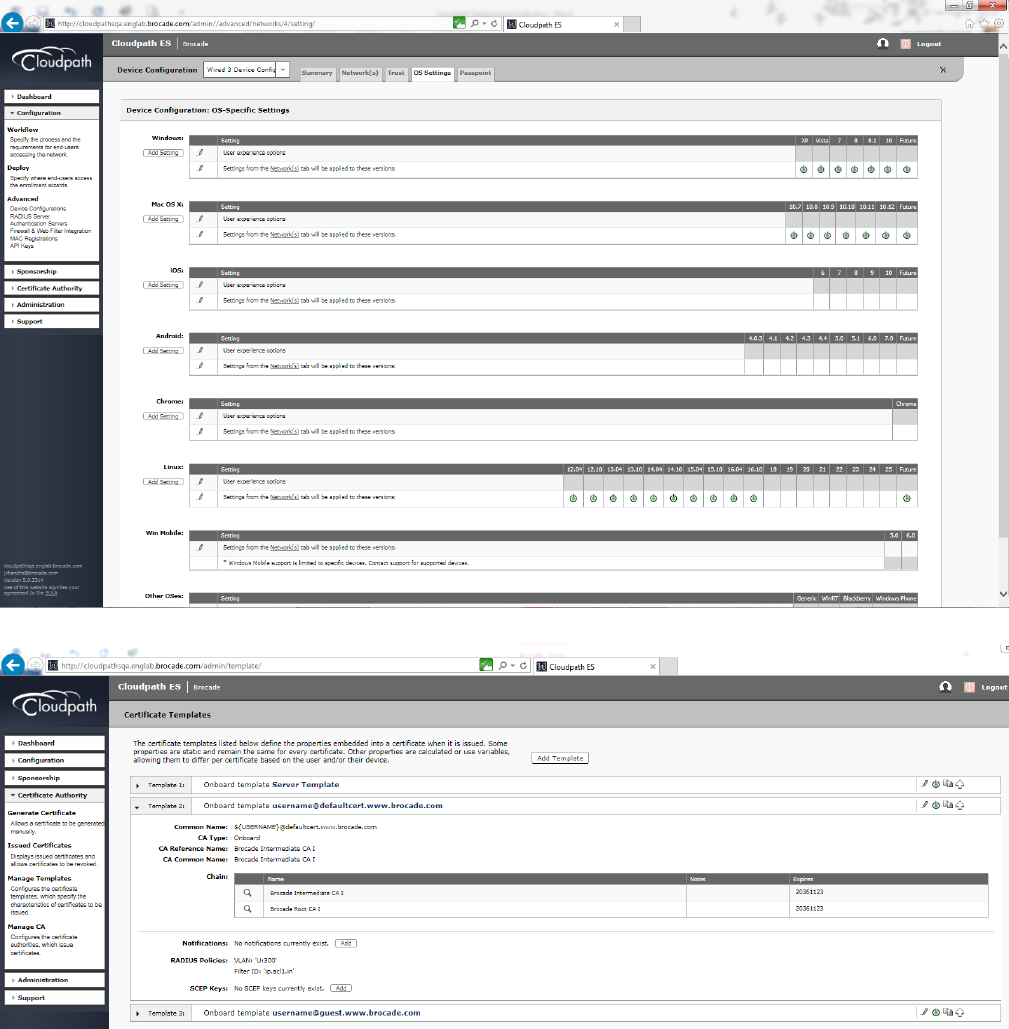Toggle Linux 16.10 power icon
The width and height of the screenshot is (1009, 1029).
pos(753,498)
